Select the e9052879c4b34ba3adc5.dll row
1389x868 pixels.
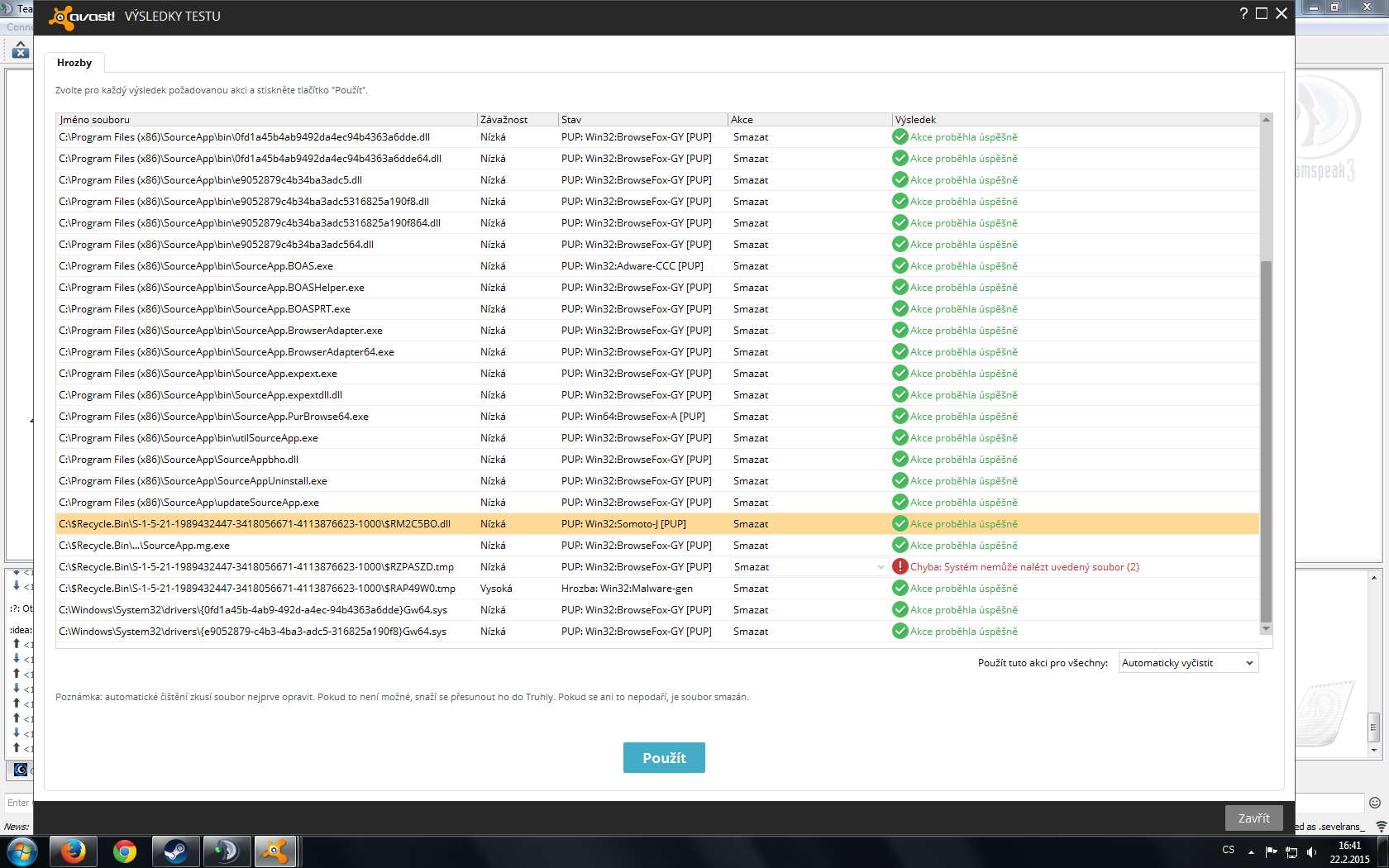click(657, 180)
